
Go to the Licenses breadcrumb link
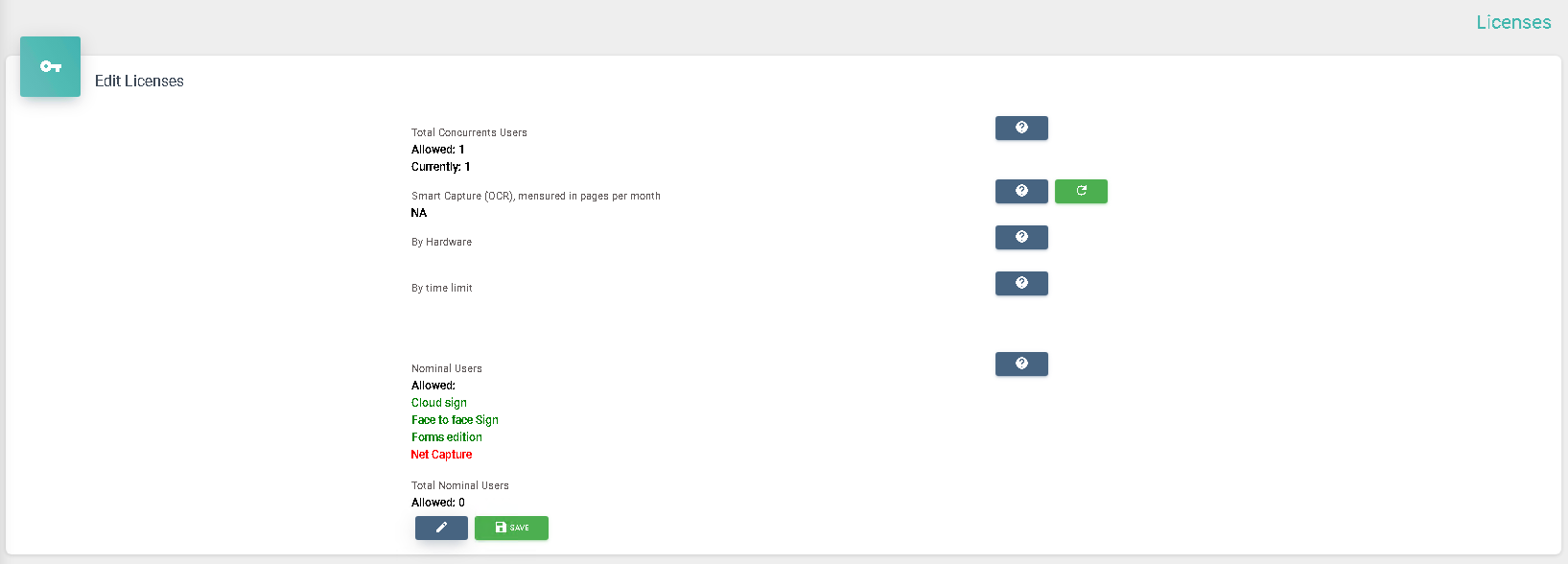click(x=1513, y=22)
